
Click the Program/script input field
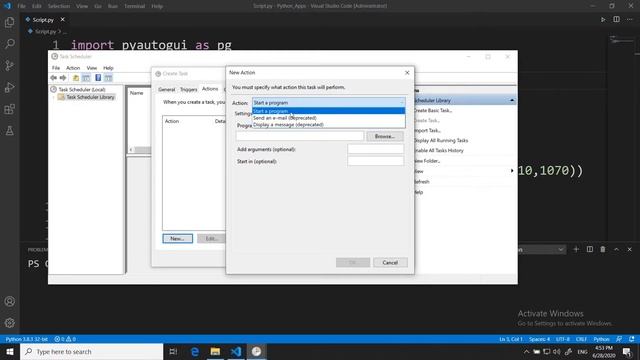point(300,136)
